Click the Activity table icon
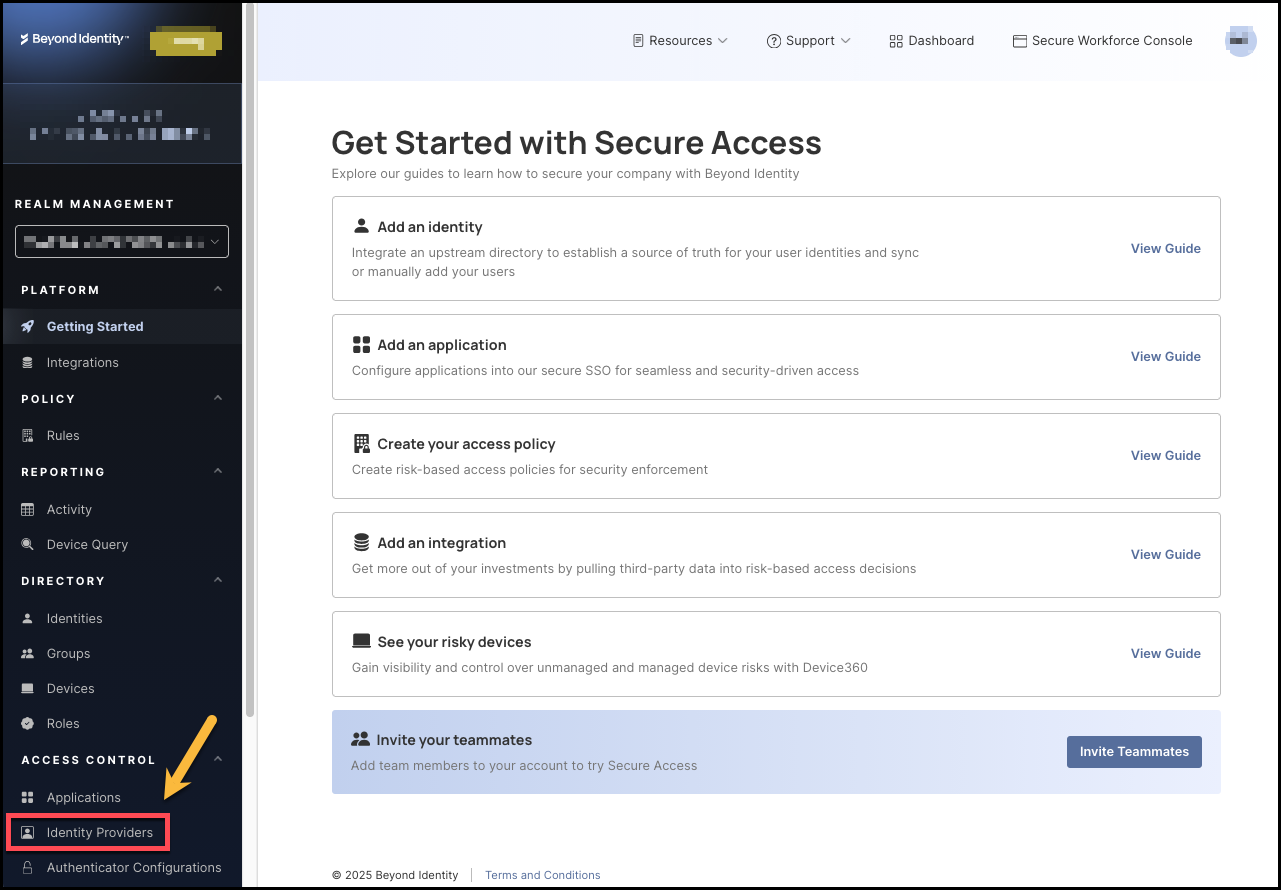 (28, 510)
